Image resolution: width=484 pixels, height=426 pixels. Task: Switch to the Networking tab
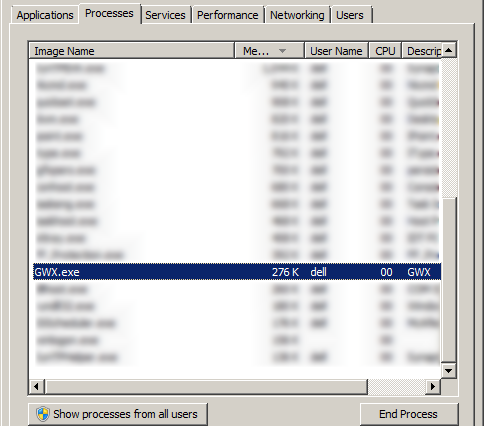(297, 15)
